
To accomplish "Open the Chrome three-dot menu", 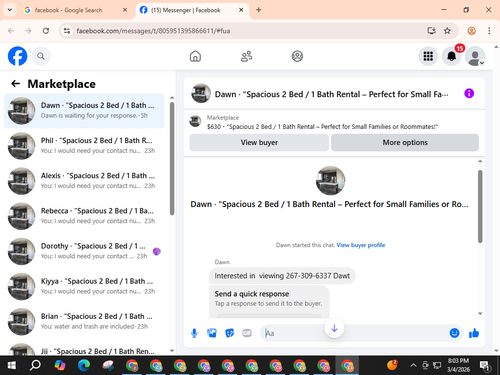I will 489,31.
